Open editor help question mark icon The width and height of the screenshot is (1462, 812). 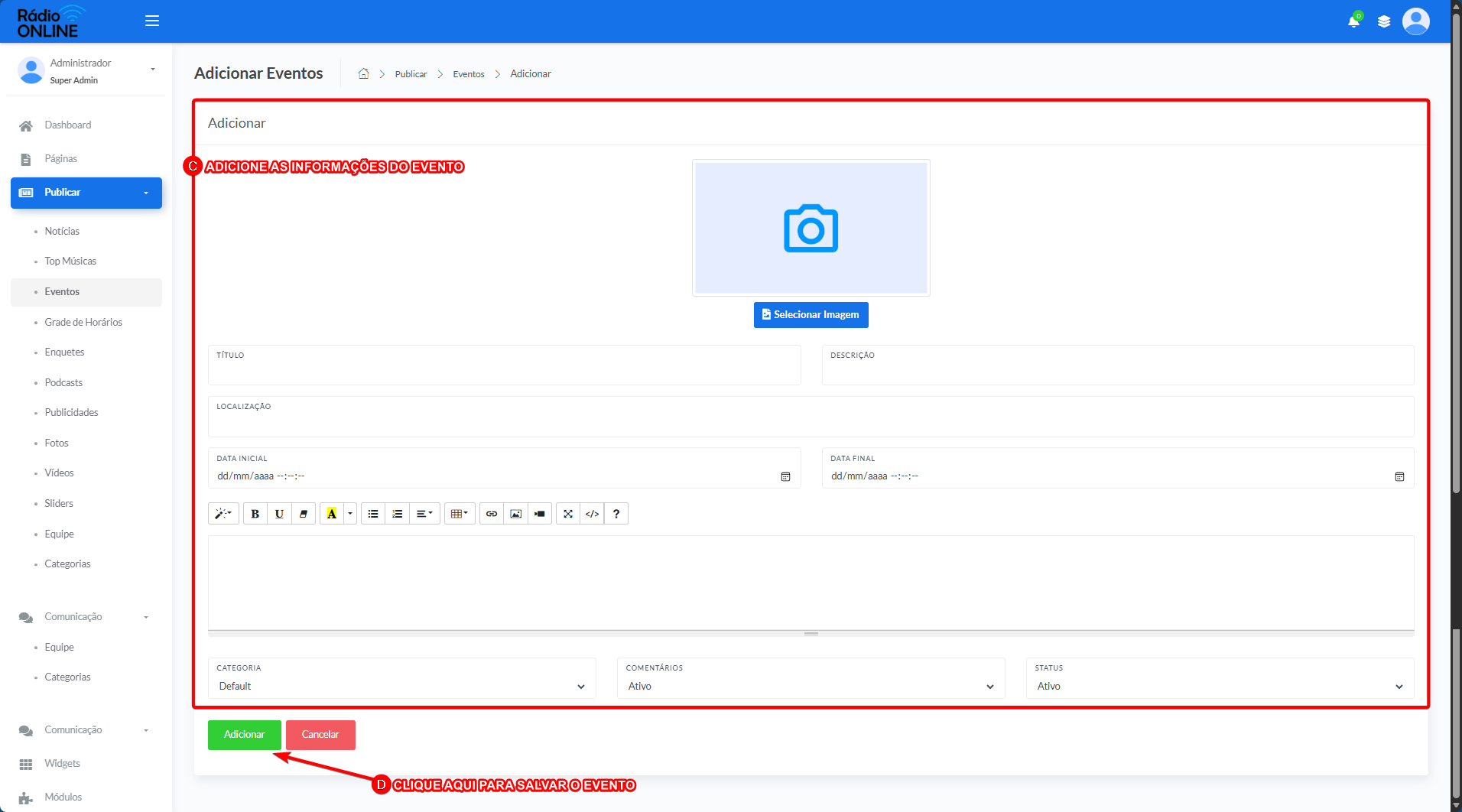[616, 514]
